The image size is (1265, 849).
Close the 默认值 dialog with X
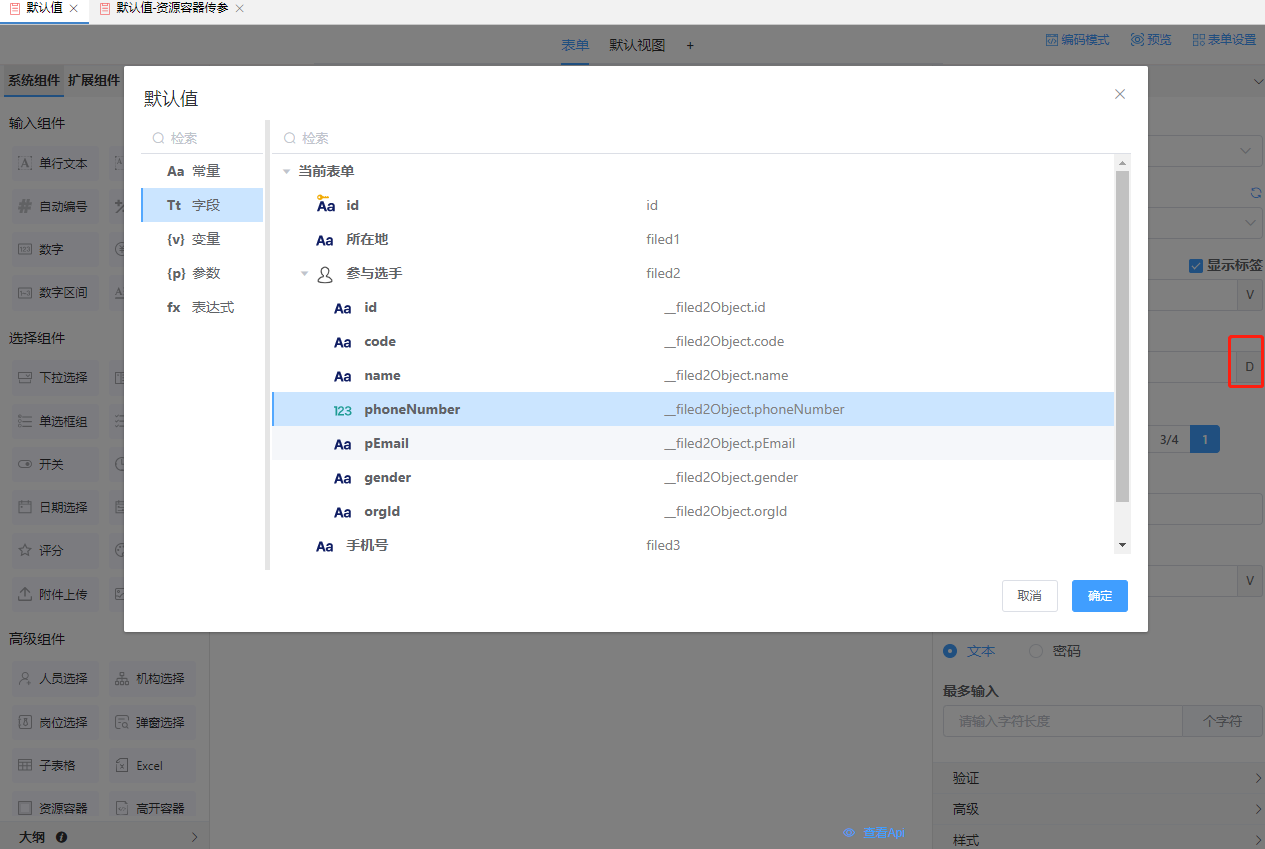(1120, 94)
